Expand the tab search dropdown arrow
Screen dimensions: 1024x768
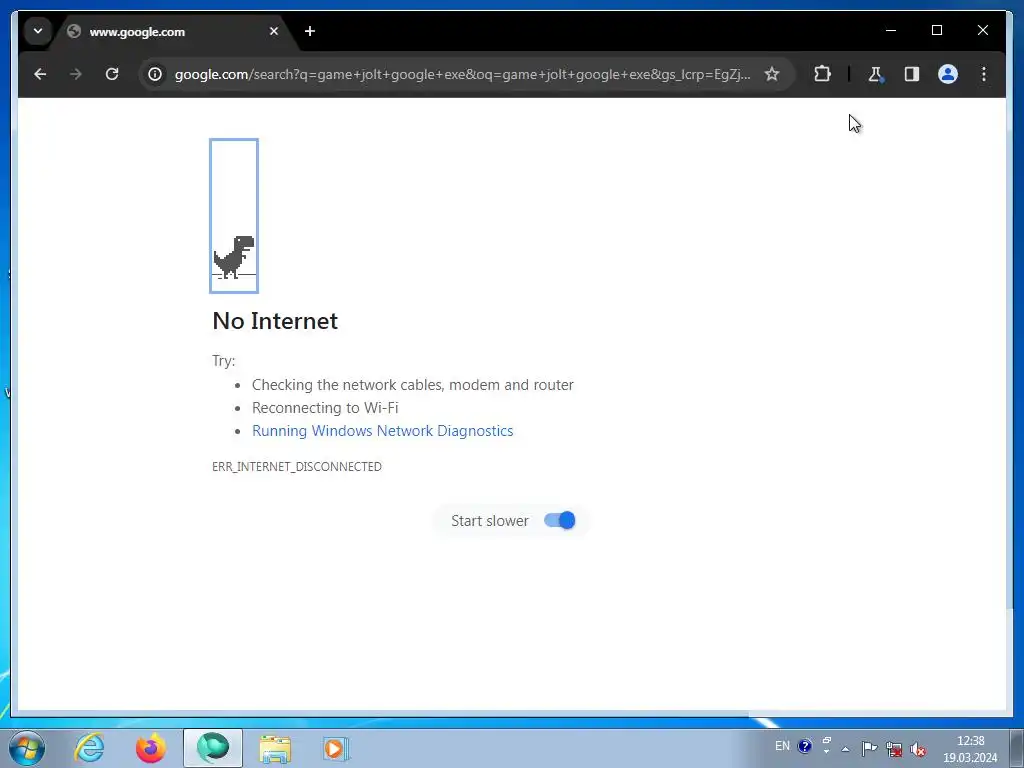(38, 31)
